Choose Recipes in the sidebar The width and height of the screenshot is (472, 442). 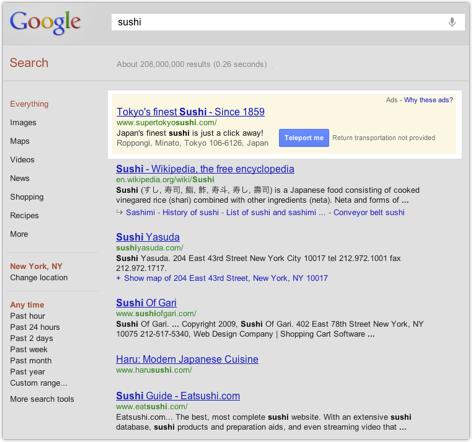click(24, 216)
